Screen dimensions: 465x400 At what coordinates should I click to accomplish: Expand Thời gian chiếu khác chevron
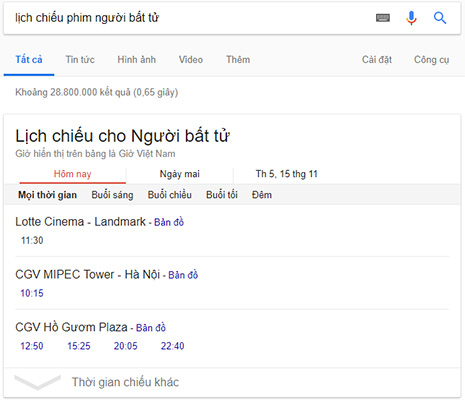pos(38,382)
